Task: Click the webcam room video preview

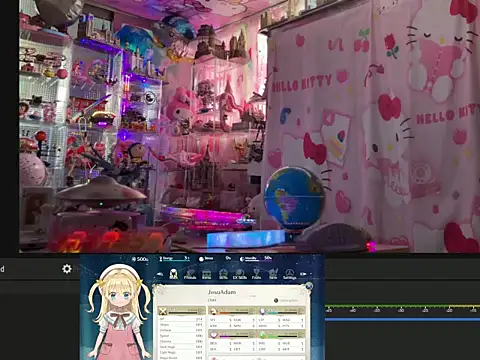Action: click(249, 126)
